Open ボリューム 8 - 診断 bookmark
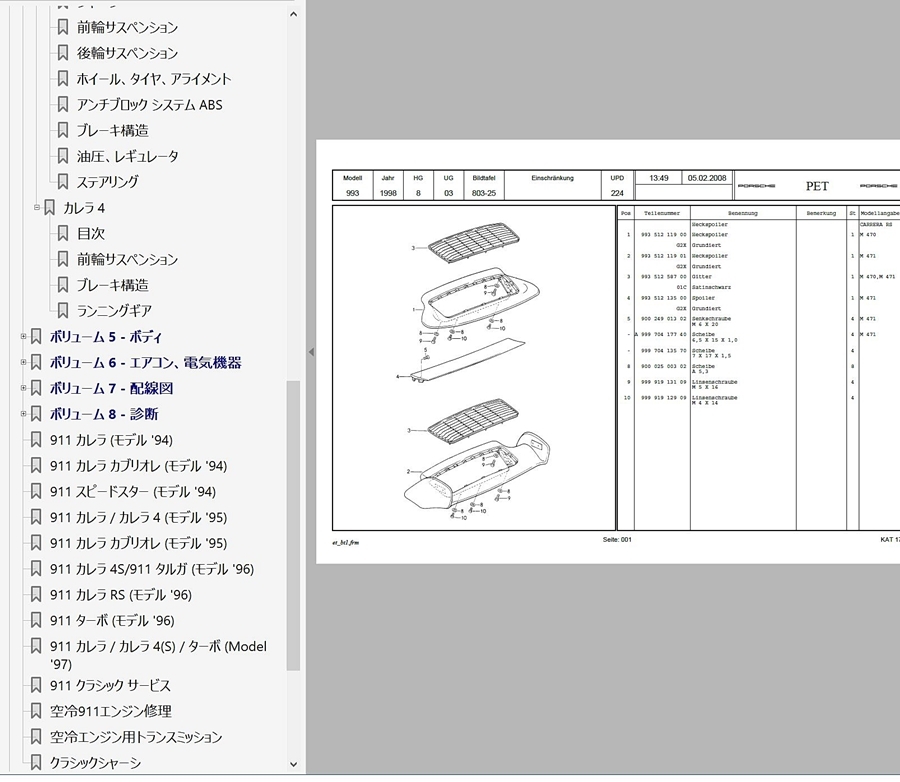This screenshot has width=900, height=782. [104, 414]
